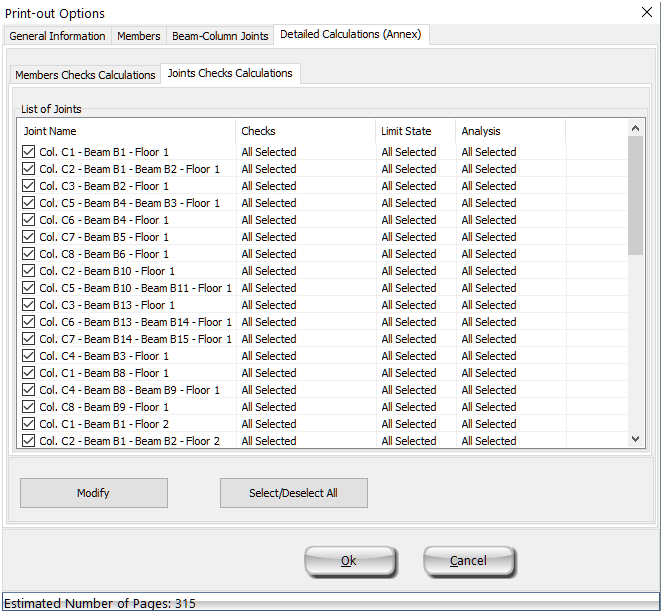Screen dimensions: 664x612
Task: Open the Members tab
Action: pyautogui.click(x=138, y=36)
